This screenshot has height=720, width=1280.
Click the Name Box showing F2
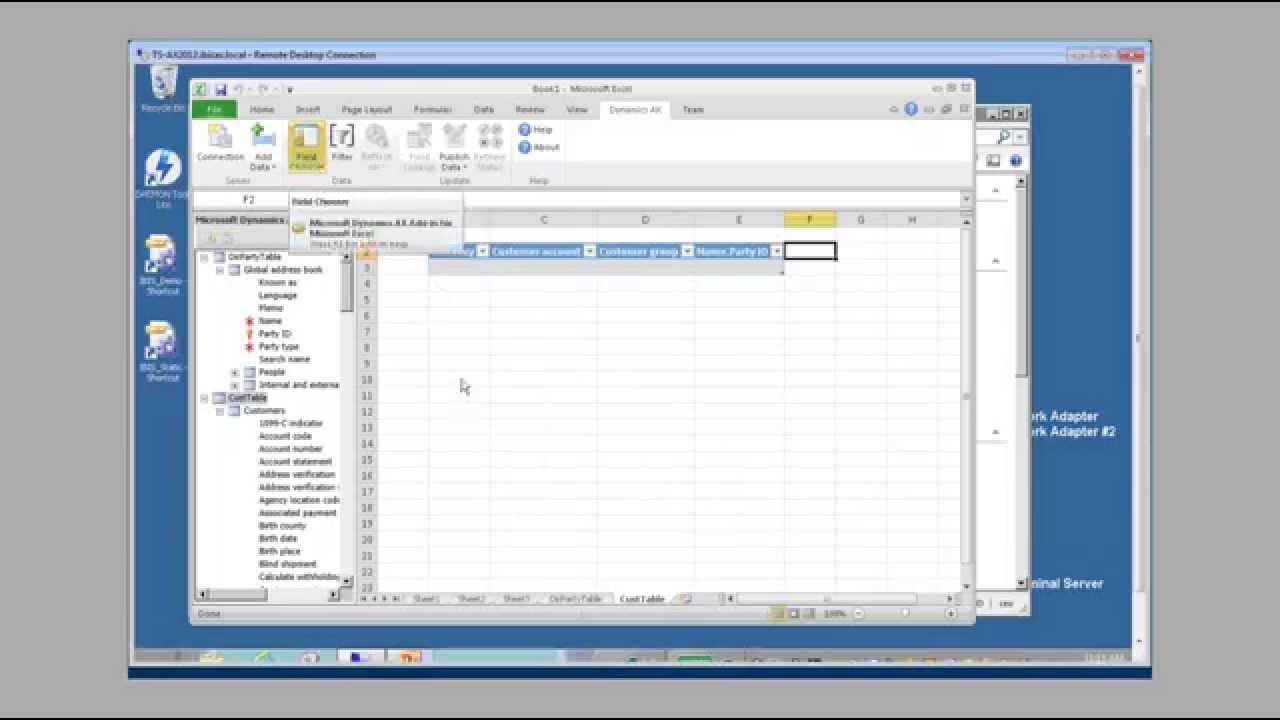coord(240,200)
